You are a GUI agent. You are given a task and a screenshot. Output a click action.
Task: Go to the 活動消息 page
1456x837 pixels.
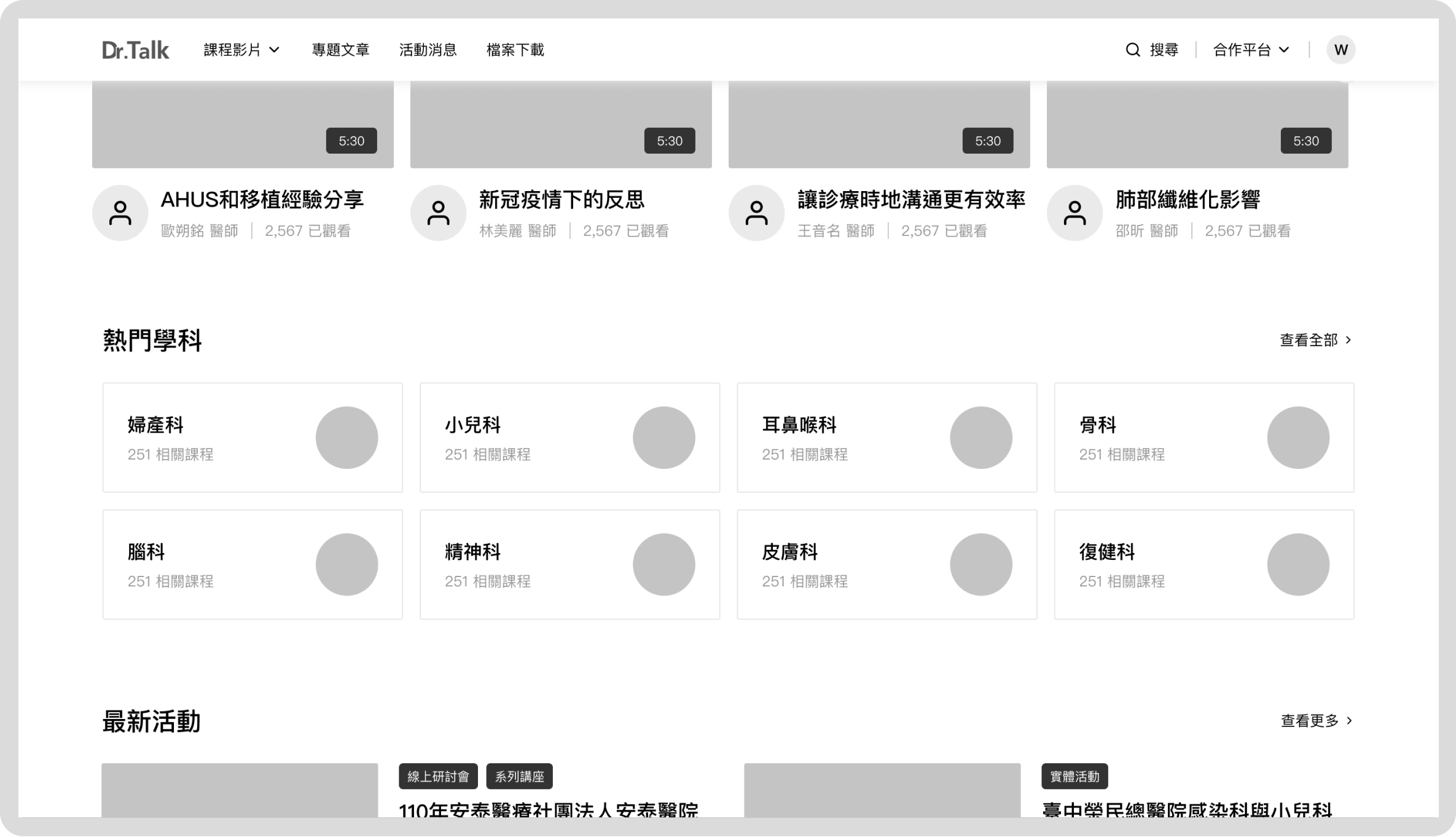click(x=428, y=50)
